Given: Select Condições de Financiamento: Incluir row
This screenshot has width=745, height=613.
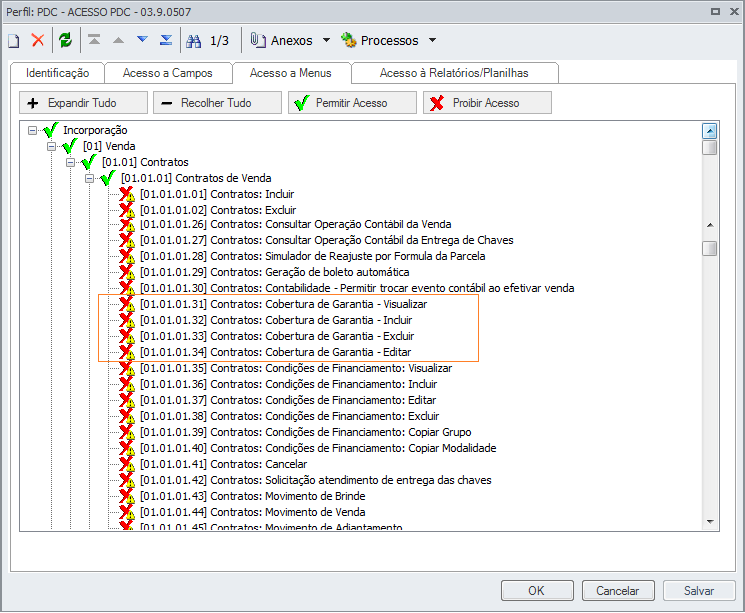Looking at the screenshot, I should (x=288, y=384).
